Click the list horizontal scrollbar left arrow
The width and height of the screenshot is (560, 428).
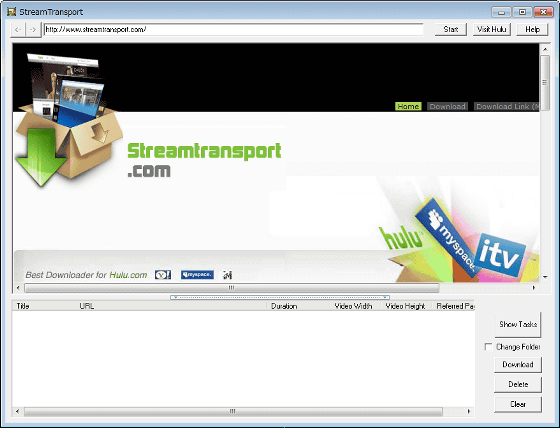18,412
